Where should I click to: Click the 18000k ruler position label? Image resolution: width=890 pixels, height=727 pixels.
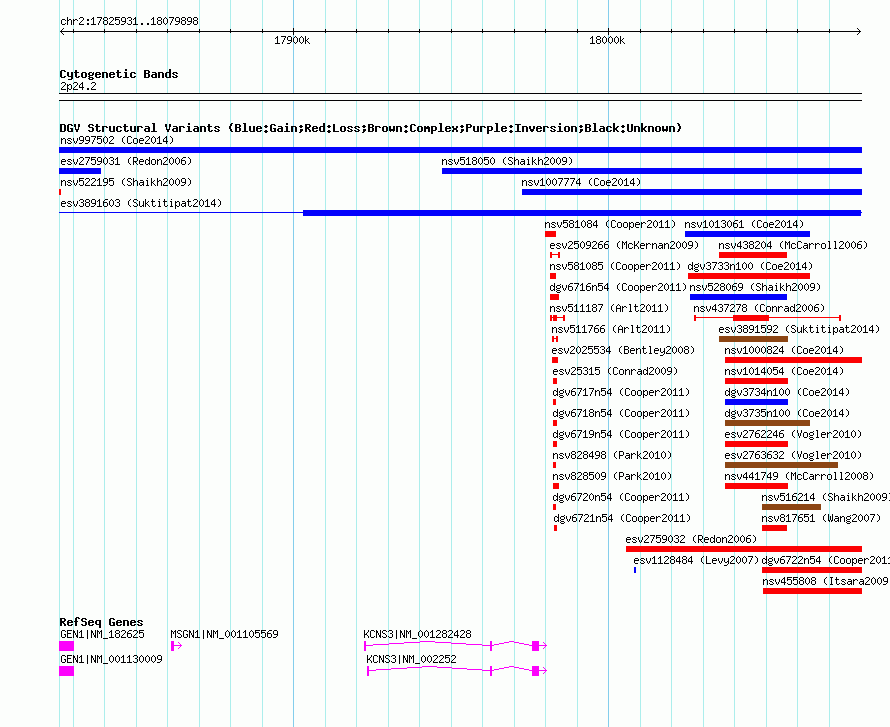(607, 40)
